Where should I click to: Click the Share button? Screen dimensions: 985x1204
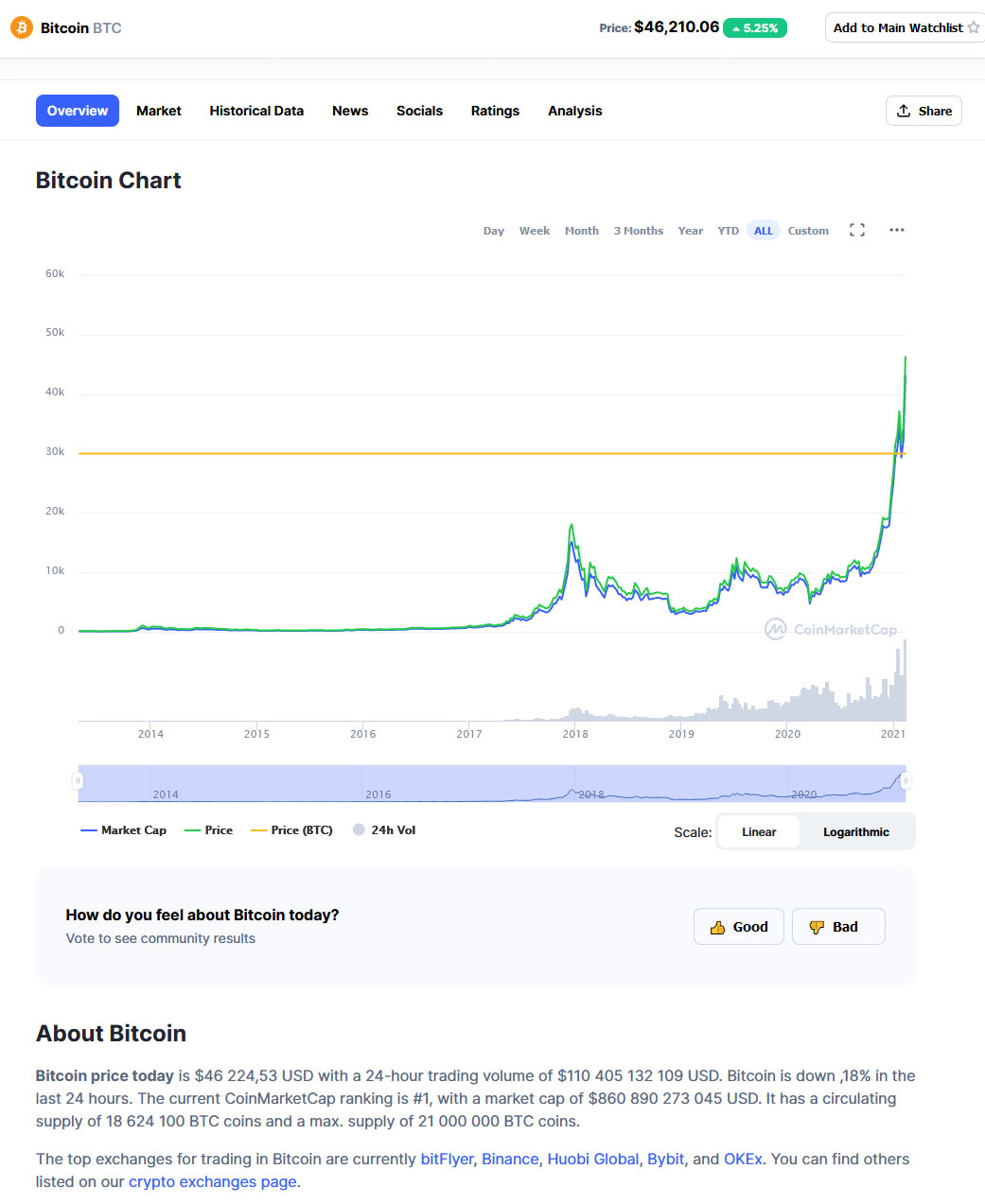[923, 111]
